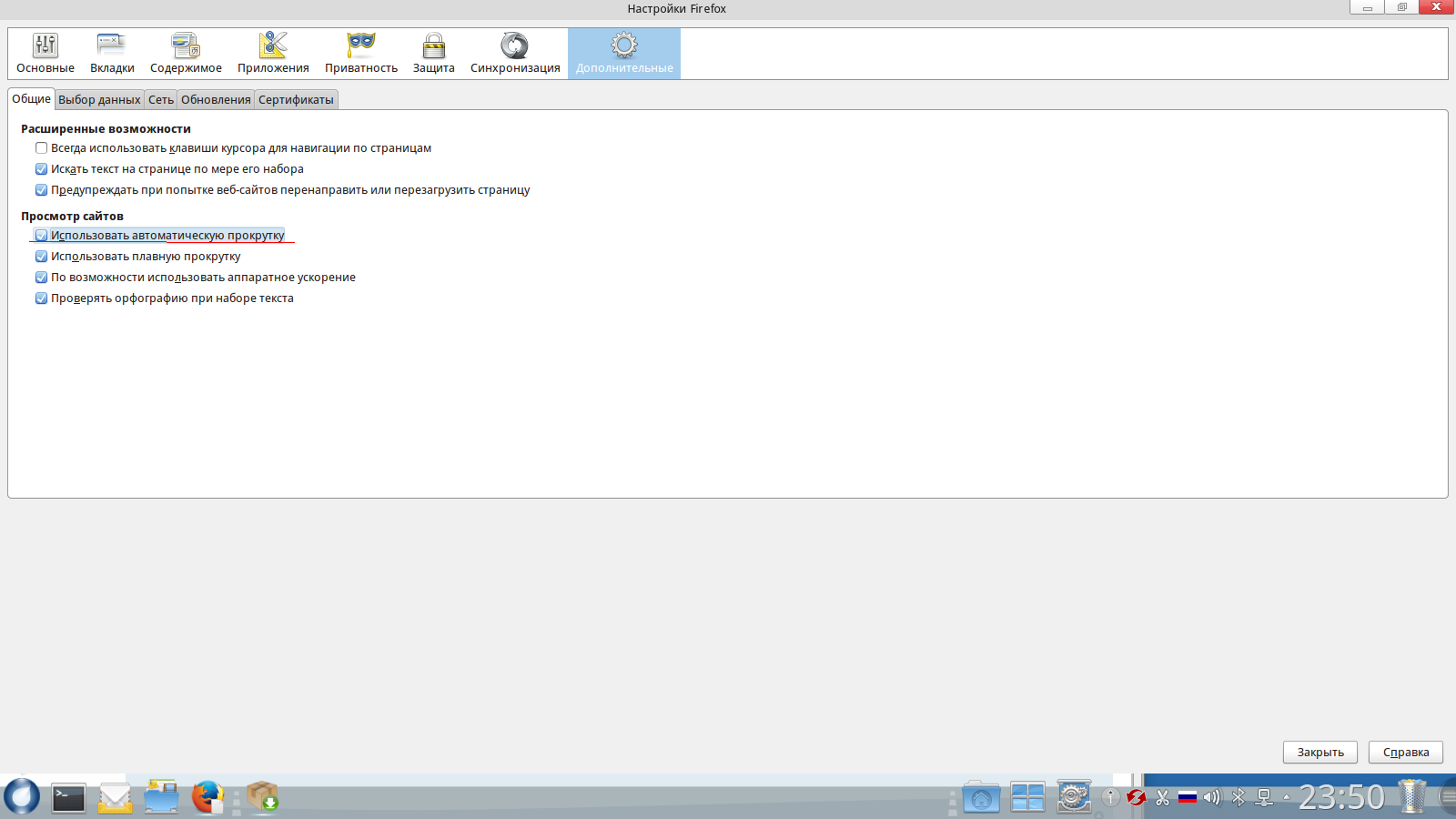The image size is (1456, 819).
Task: Open the Основные settings panel
Action: [45, 54]
